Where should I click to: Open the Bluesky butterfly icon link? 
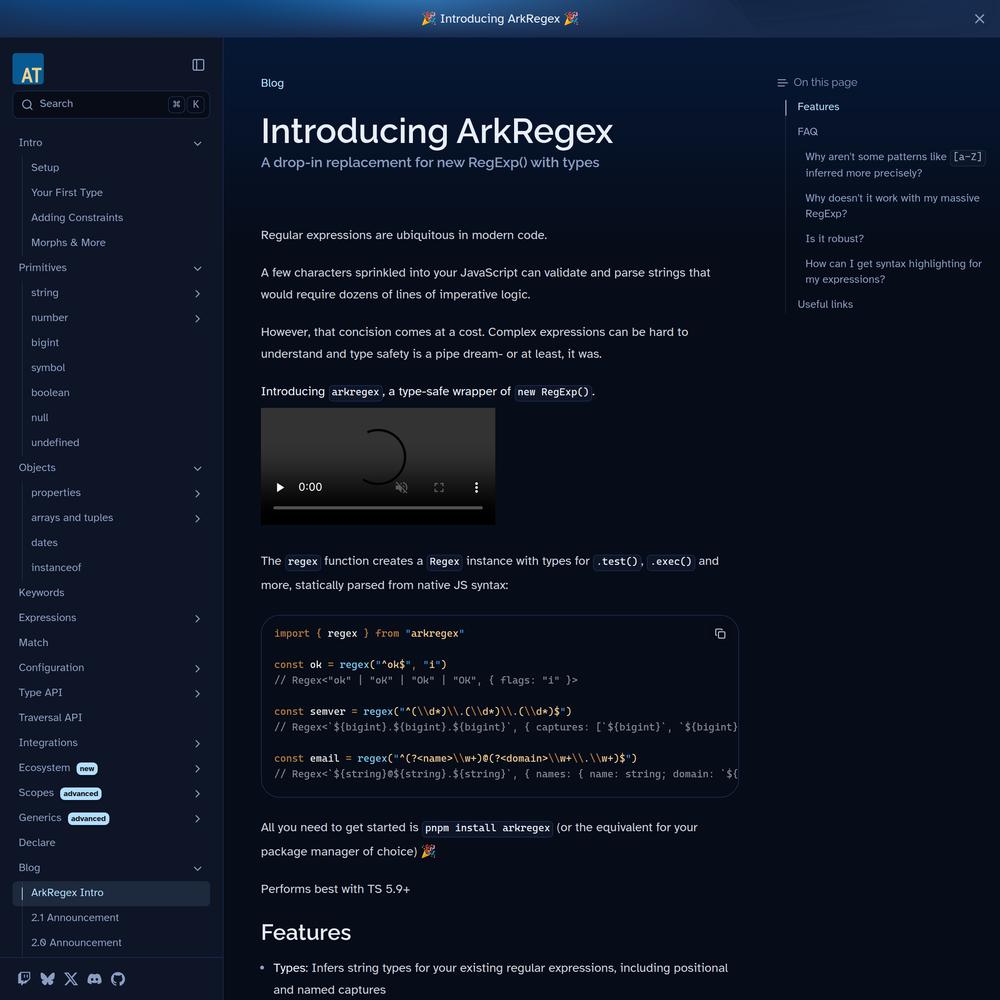pyautogui.click(x=47, y=979)
